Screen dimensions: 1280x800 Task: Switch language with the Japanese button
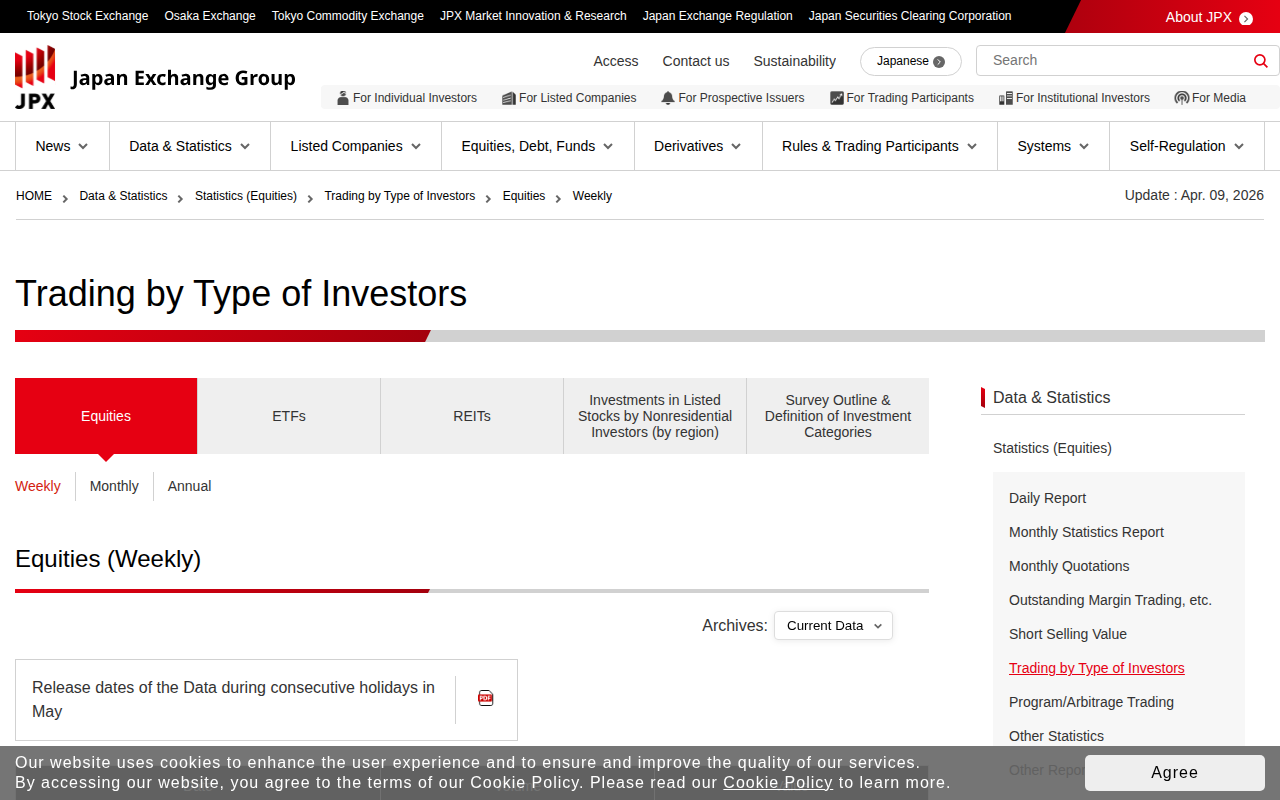pyautogui.click(x=911, y=61)
